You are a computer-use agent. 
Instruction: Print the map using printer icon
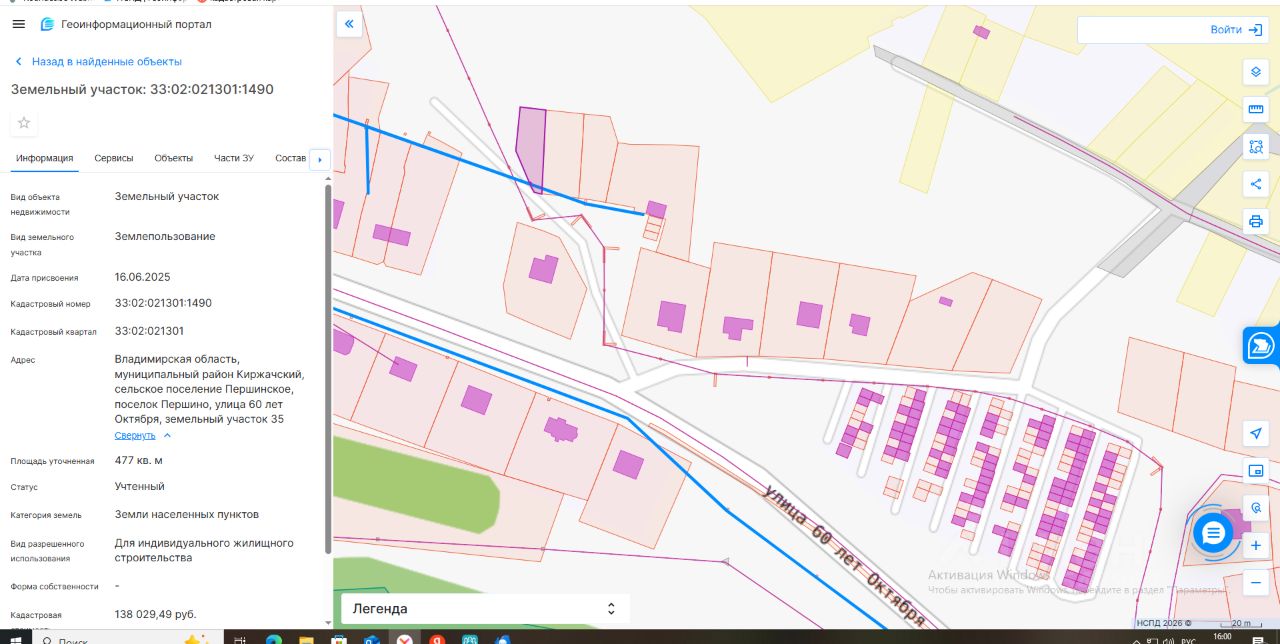tap(1256, 221)
